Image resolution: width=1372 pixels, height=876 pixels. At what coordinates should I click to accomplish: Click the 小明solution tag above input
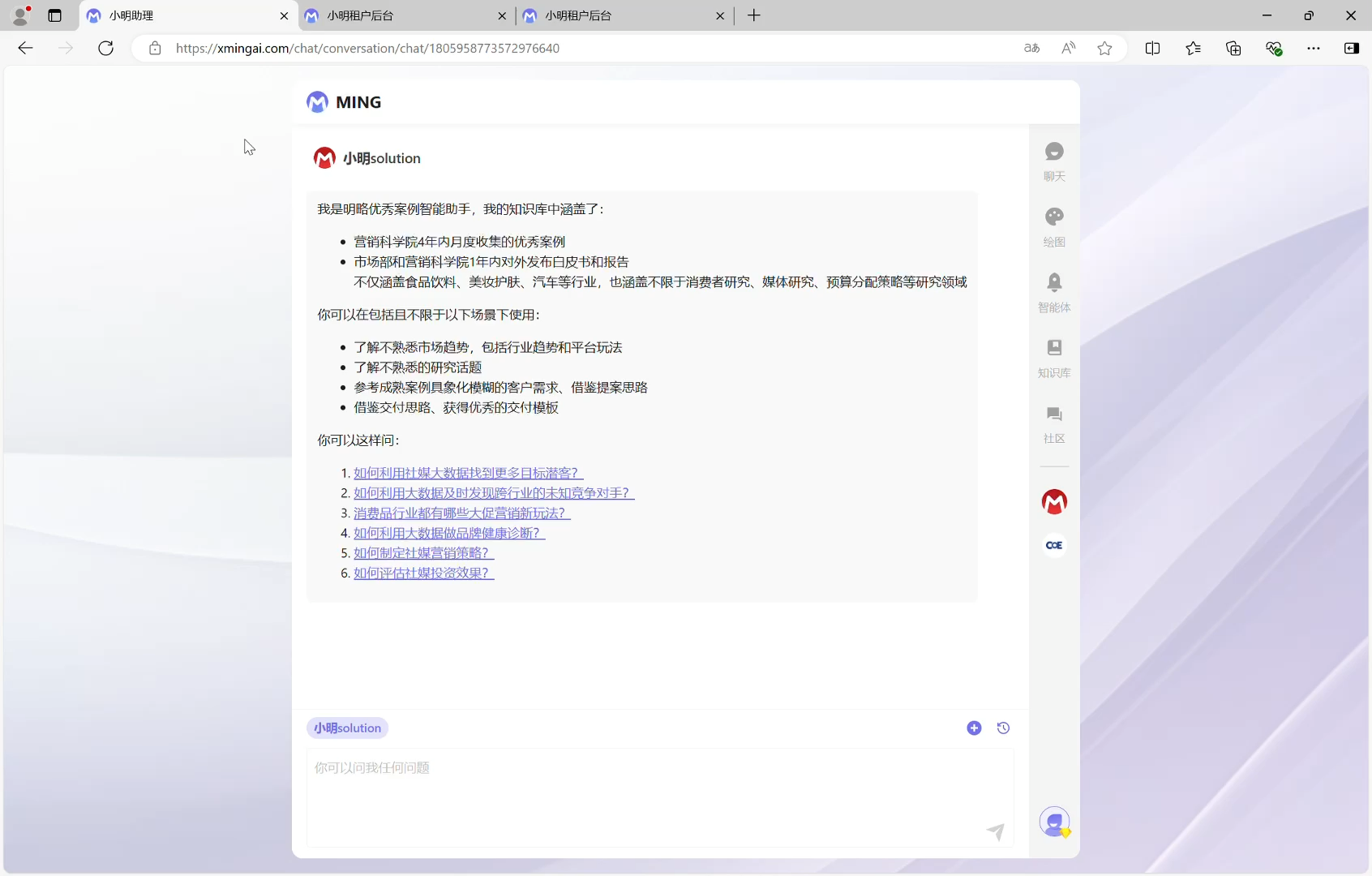click(x=347, y=728)
